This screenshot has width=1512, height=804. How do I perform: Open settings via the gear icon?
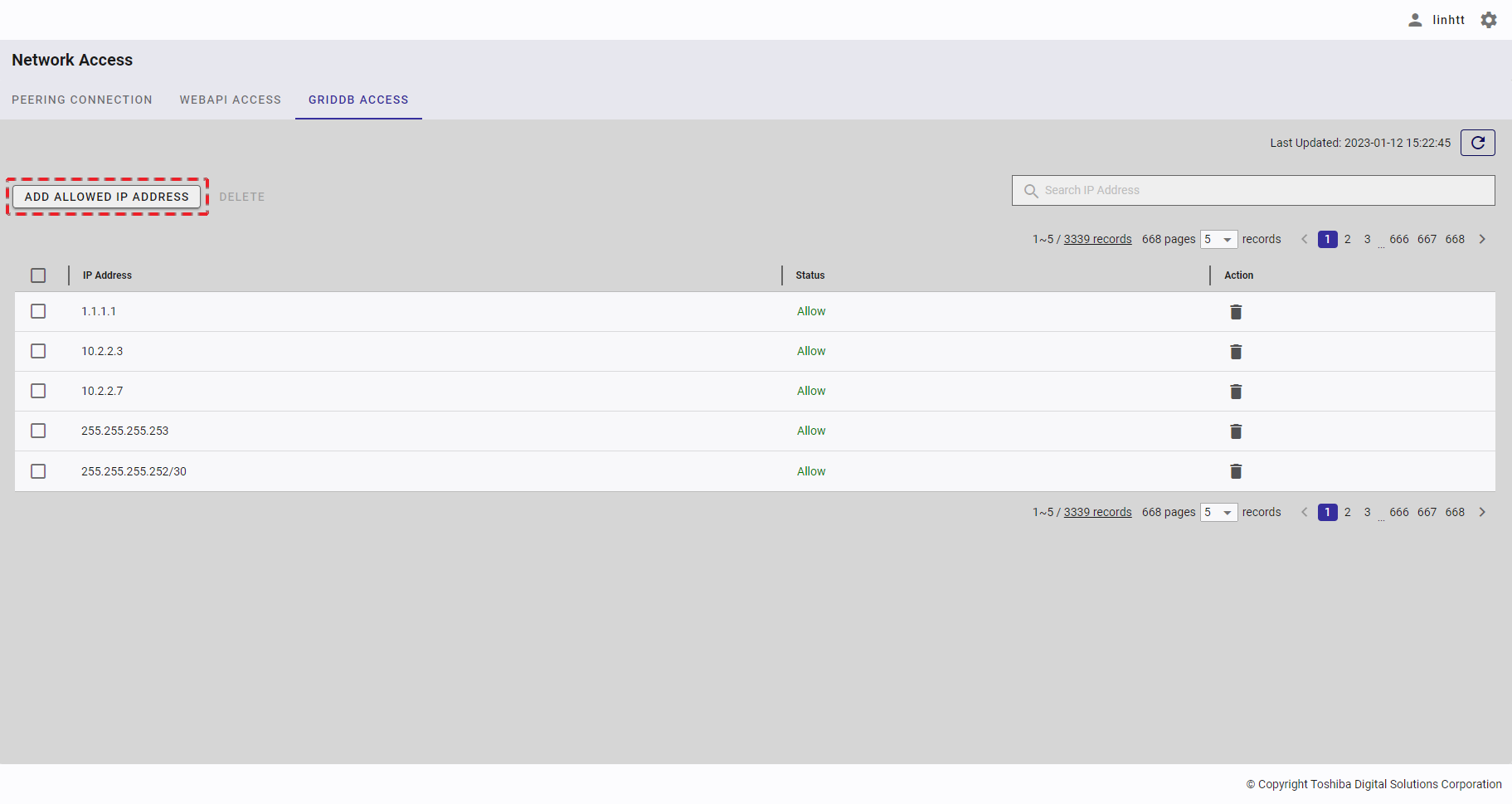coord(1489,20)
